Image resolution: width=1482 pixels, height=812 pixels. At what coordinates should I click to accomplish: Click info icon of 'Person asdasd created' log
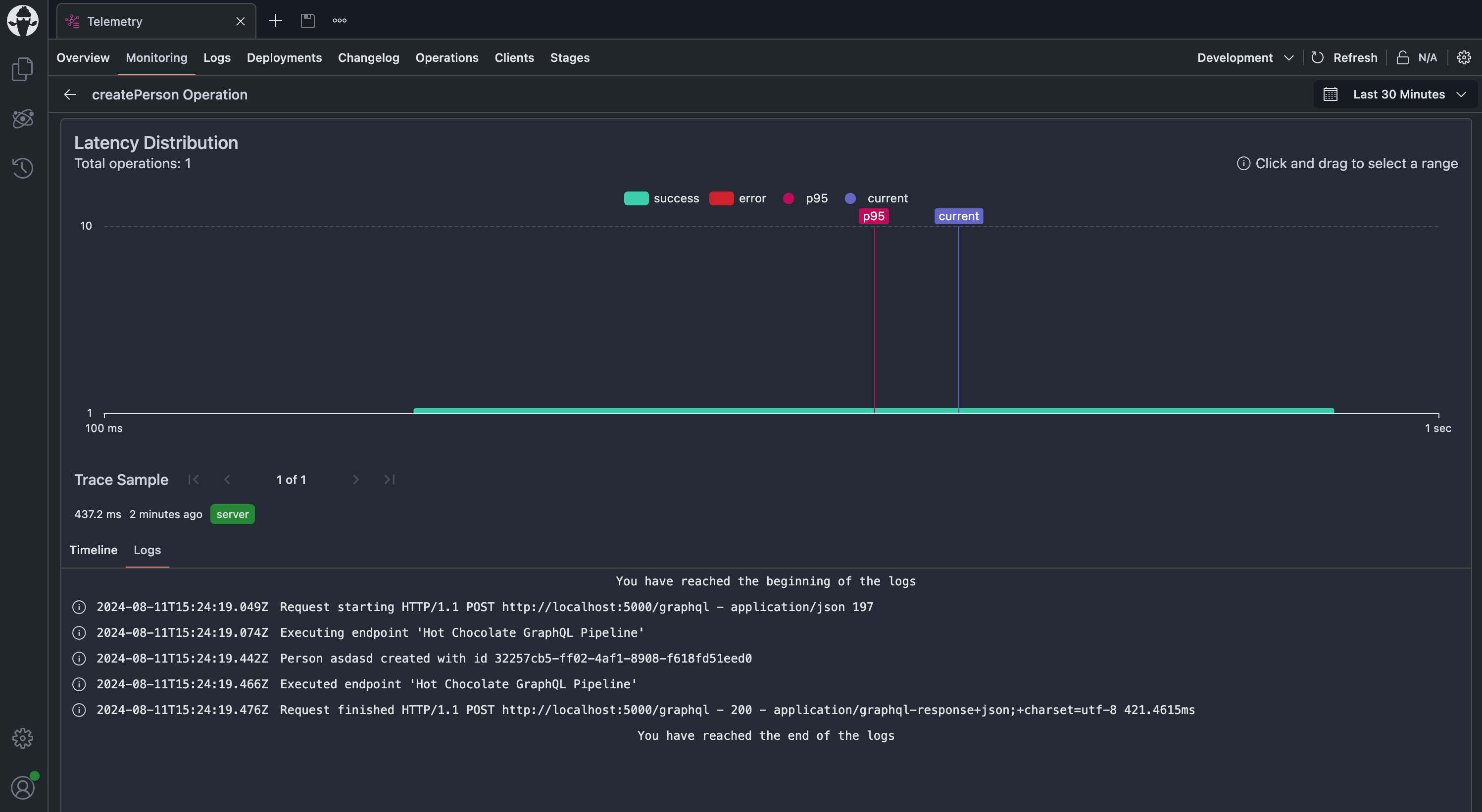pyautogui.click(x=79, y=659)
